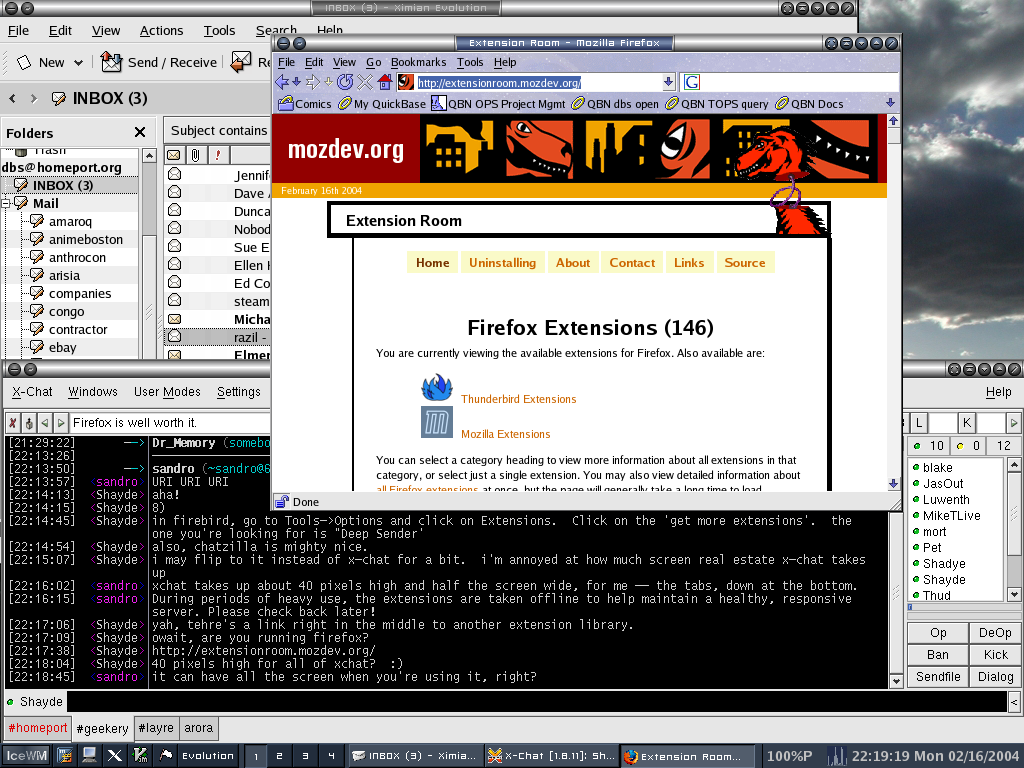The image size is (1024, 768).
Task: Click the New message icon in Evolution
Action: coord(24,63)
